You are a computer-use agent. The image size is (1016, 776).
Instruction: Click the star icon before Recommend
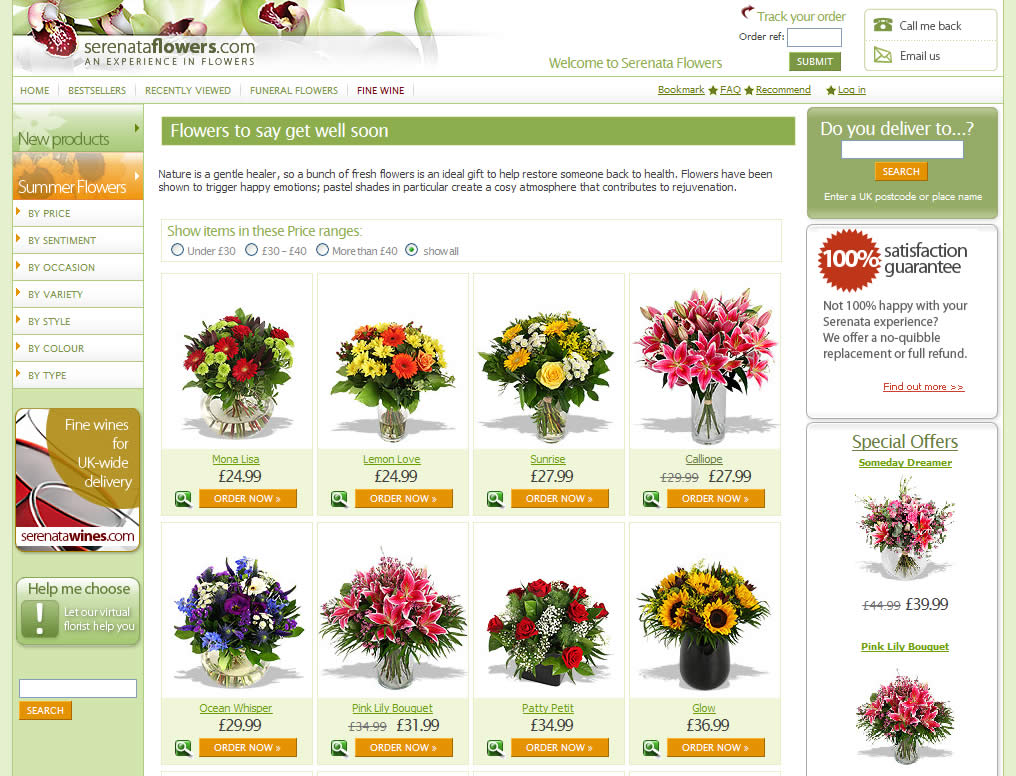point(749,90)
